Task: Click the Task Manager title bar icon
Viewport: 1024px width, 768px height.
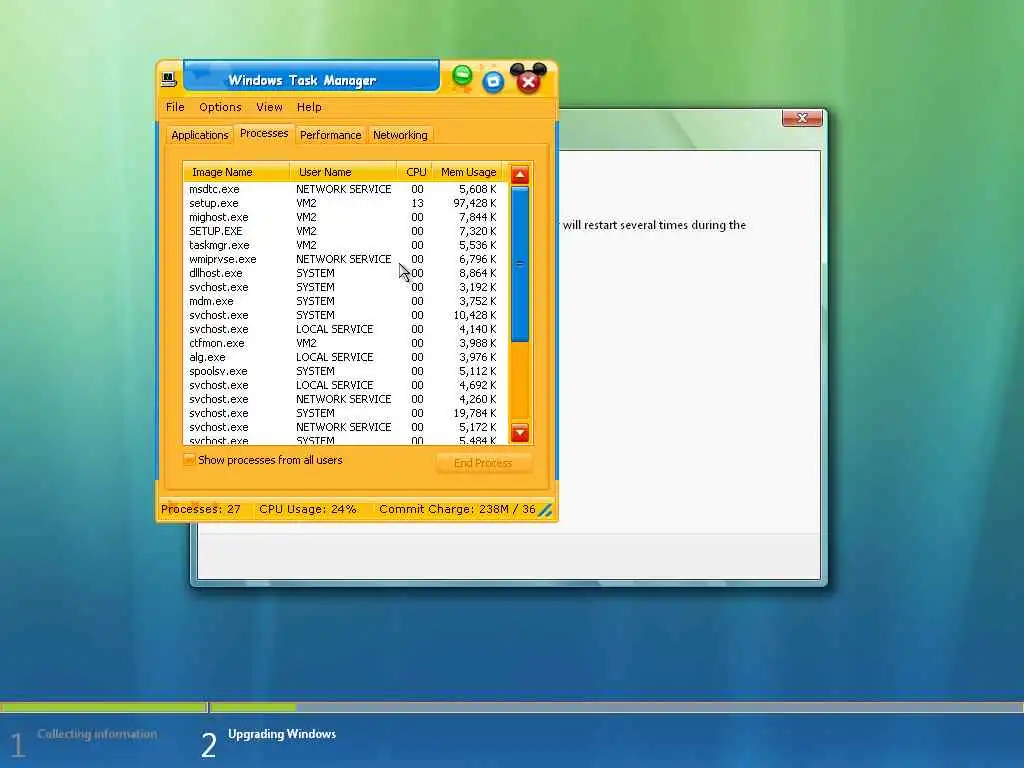Action: tap(168, 80)
